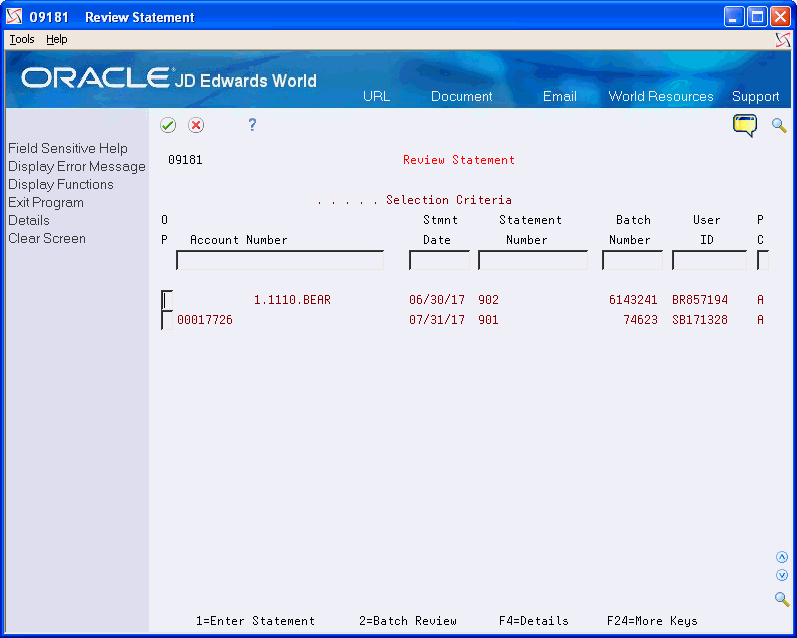This screenshot has height=638, width=797.
Task: Click the magnifier icon in the toolbar
Action: click(x=779, y=125)
